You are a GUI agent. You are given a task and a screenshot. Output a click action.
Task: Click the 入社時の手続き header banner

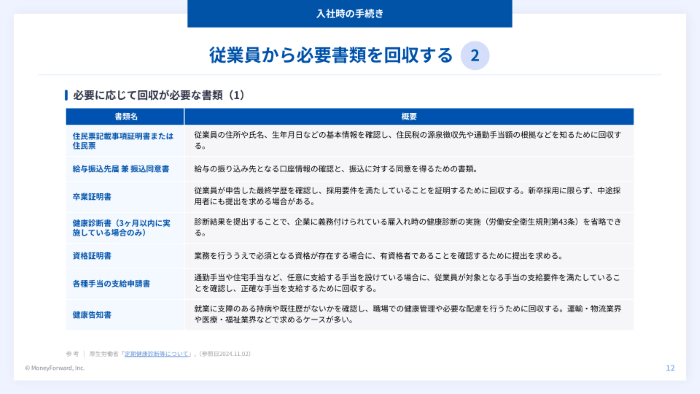(350, 13)
